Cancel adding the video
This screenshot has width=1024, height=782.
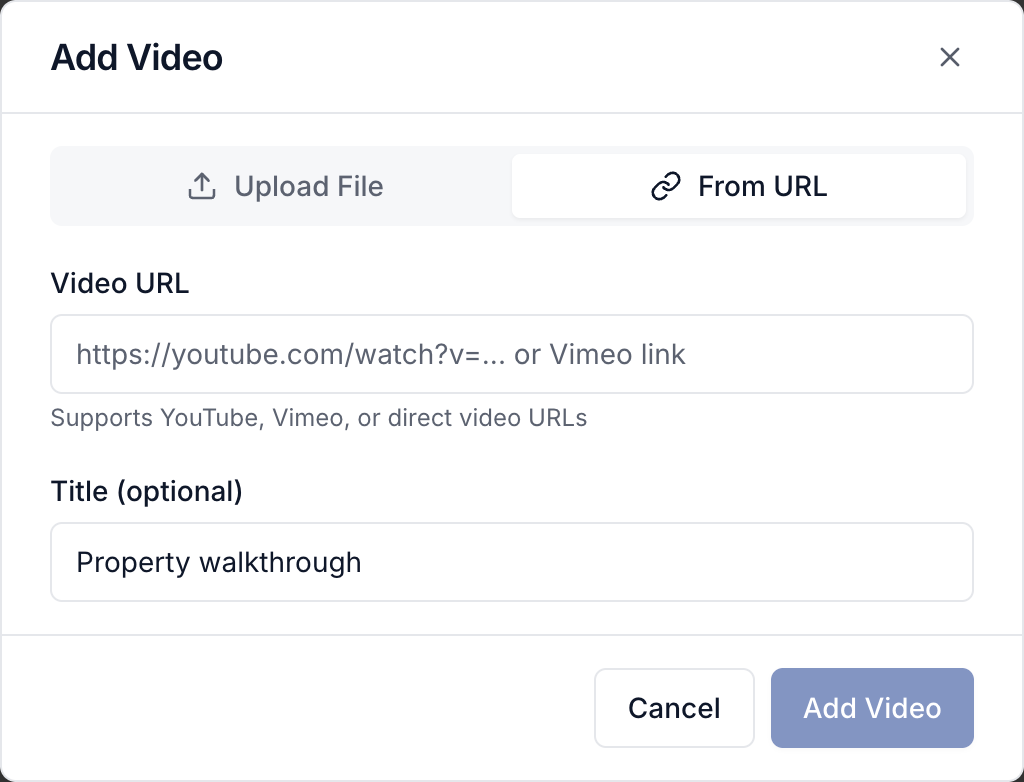[674, 708]
